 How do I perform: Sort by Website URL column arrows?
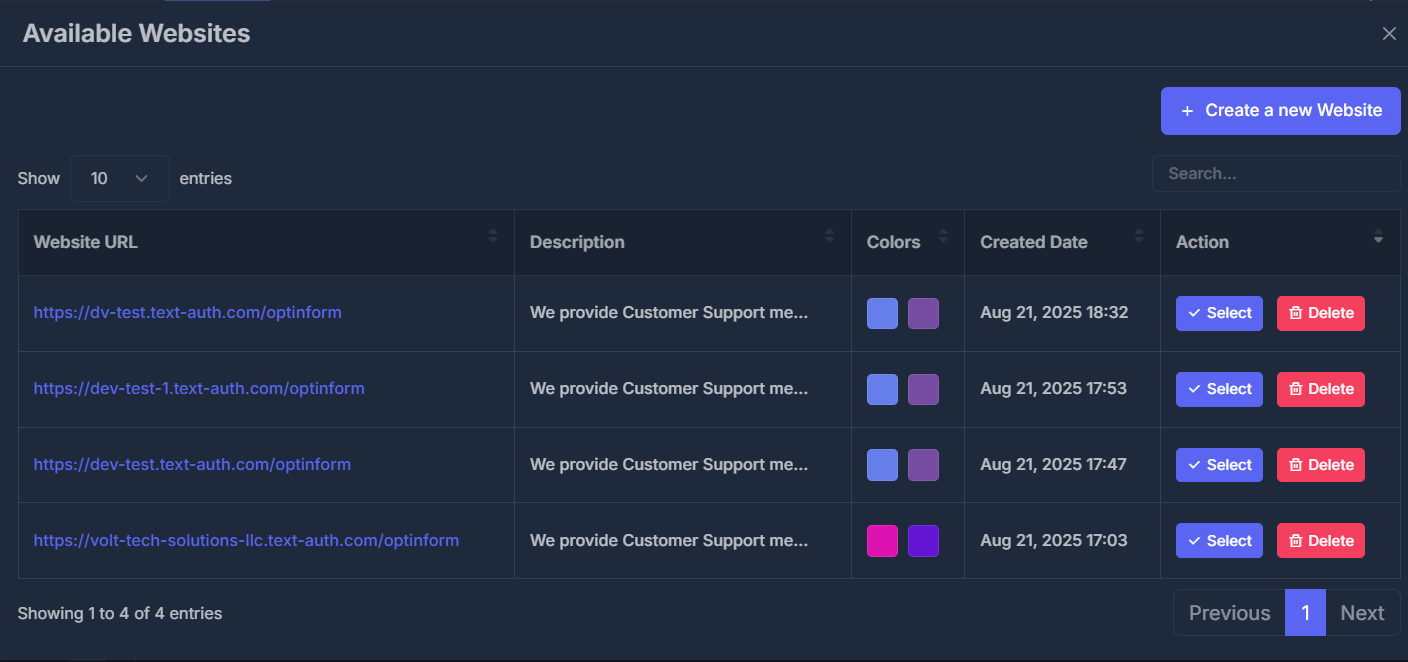point(492,236)
